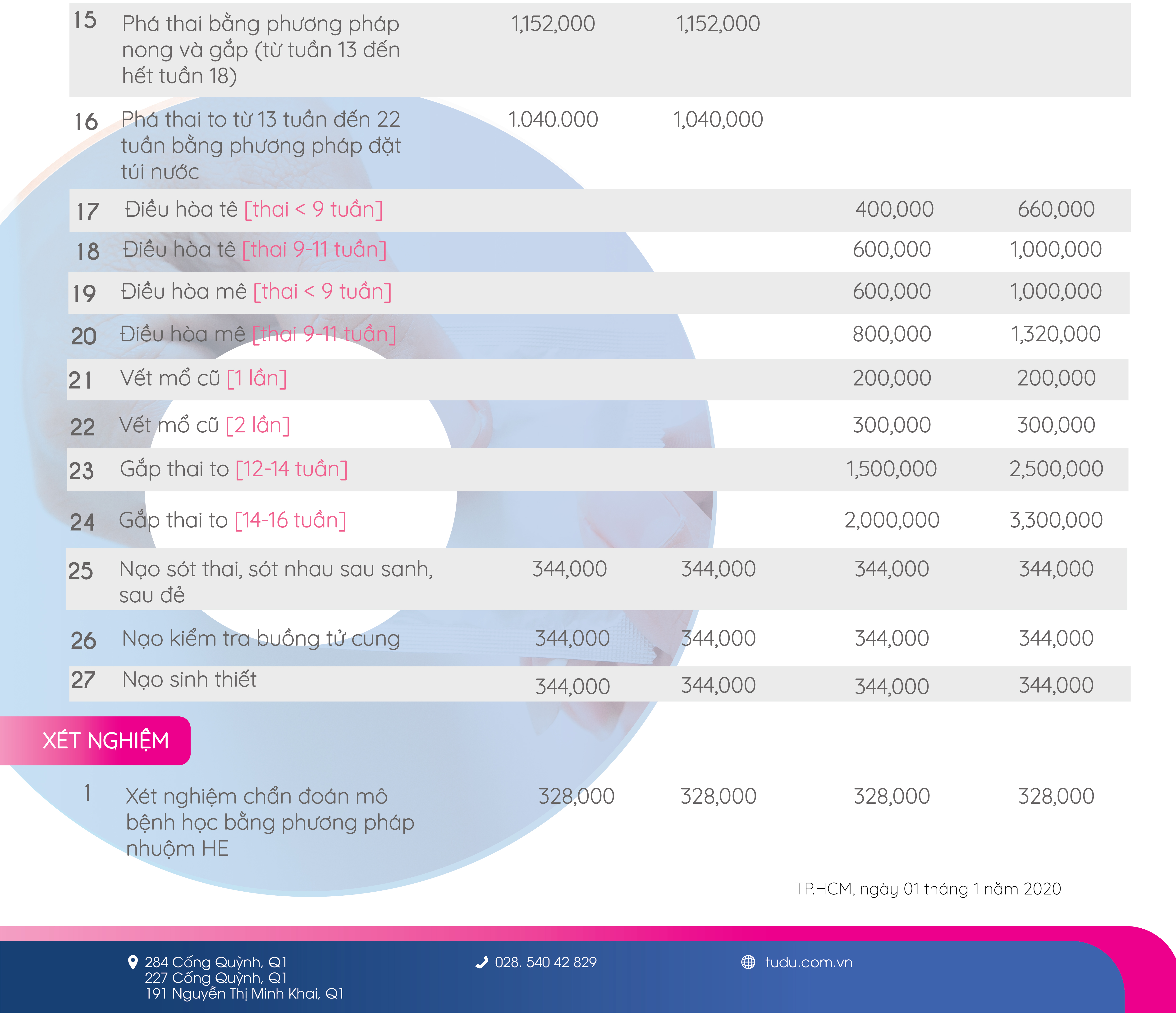Click the phone handset icon

482,962
